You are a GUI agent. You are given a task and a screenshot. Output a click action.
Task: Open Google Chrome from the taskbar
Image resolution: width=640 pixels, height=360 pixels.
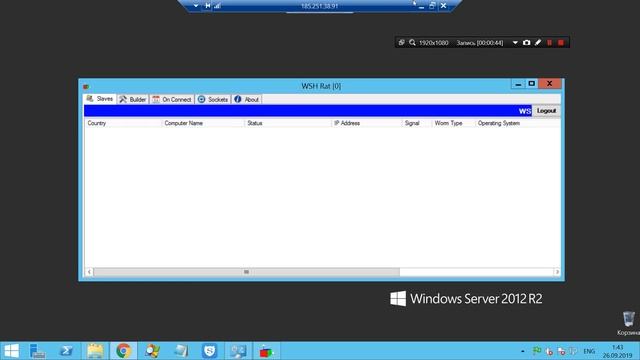click(x=123, y=351)
